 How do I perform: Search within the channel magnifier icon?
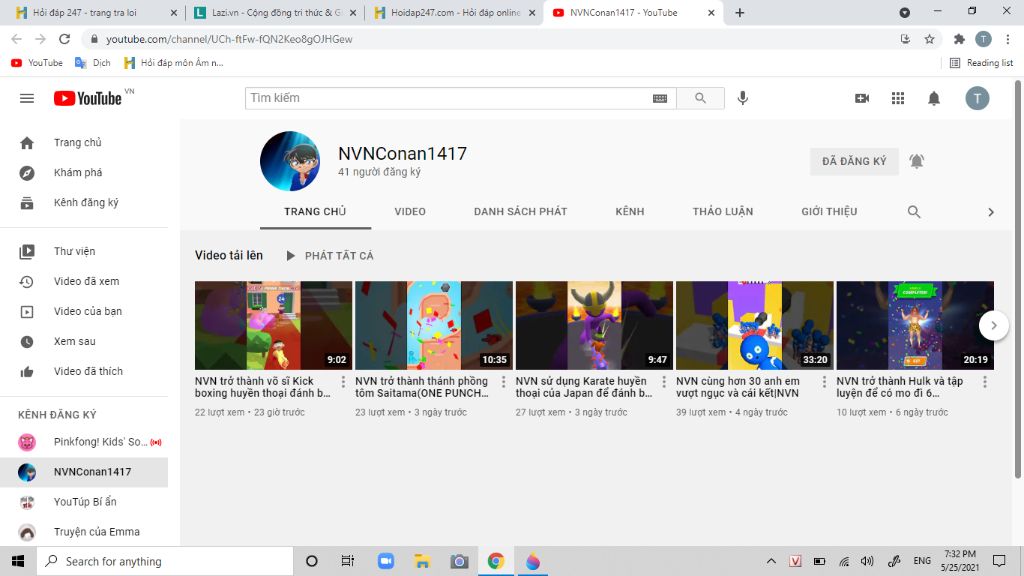pos(914,212)
